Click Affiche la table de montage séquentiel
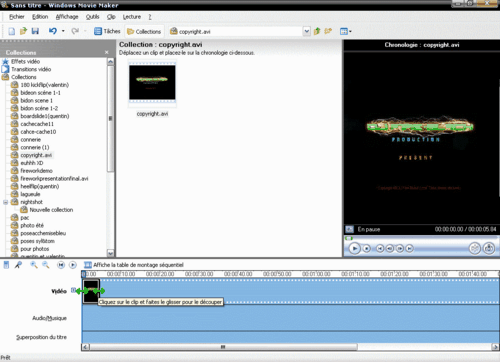 (x=134, y=265)
